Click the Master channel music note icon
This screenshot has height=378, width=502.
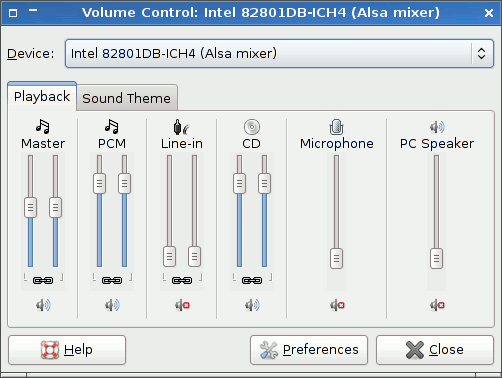point(43,127)
